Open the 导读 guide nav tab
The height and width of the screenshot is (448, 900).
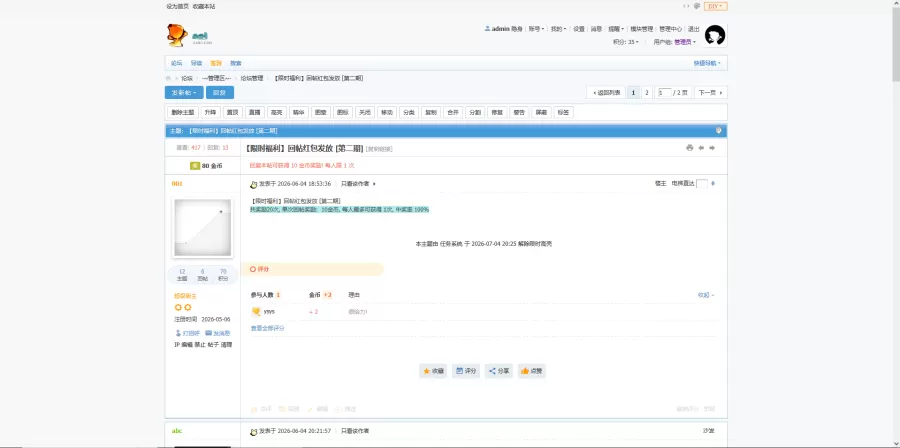tap(196, 63)
